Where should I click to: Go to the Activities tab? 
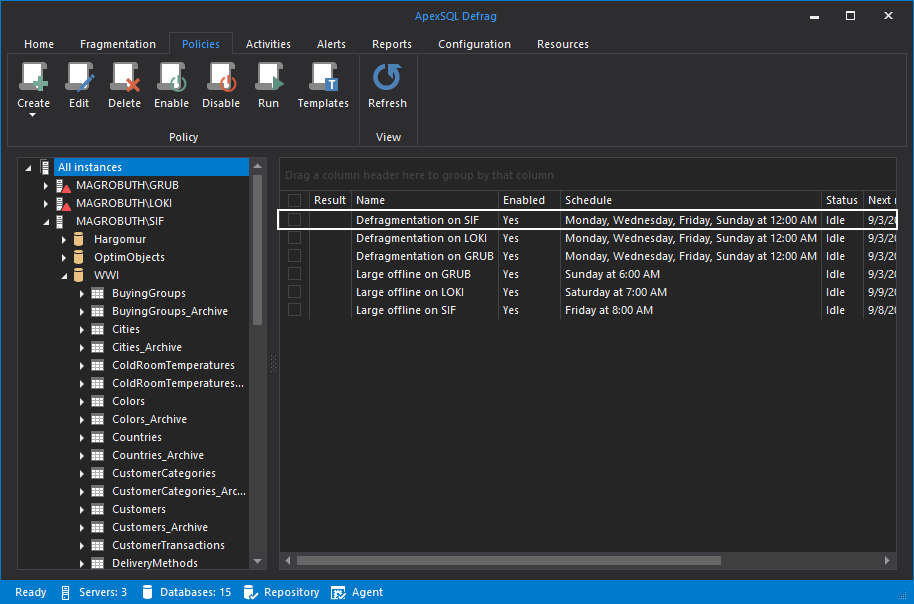coord(268,44)
